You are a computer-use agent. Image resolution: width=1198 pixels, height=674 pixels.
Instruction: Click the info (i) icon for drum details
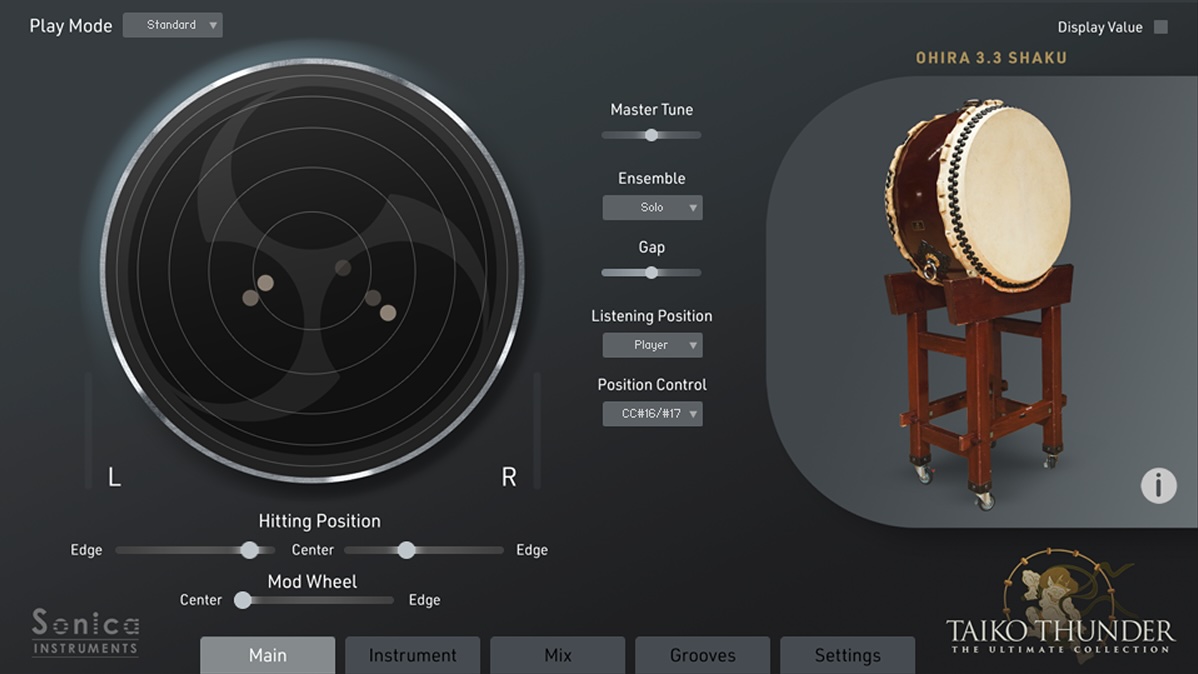[1158, 485]
